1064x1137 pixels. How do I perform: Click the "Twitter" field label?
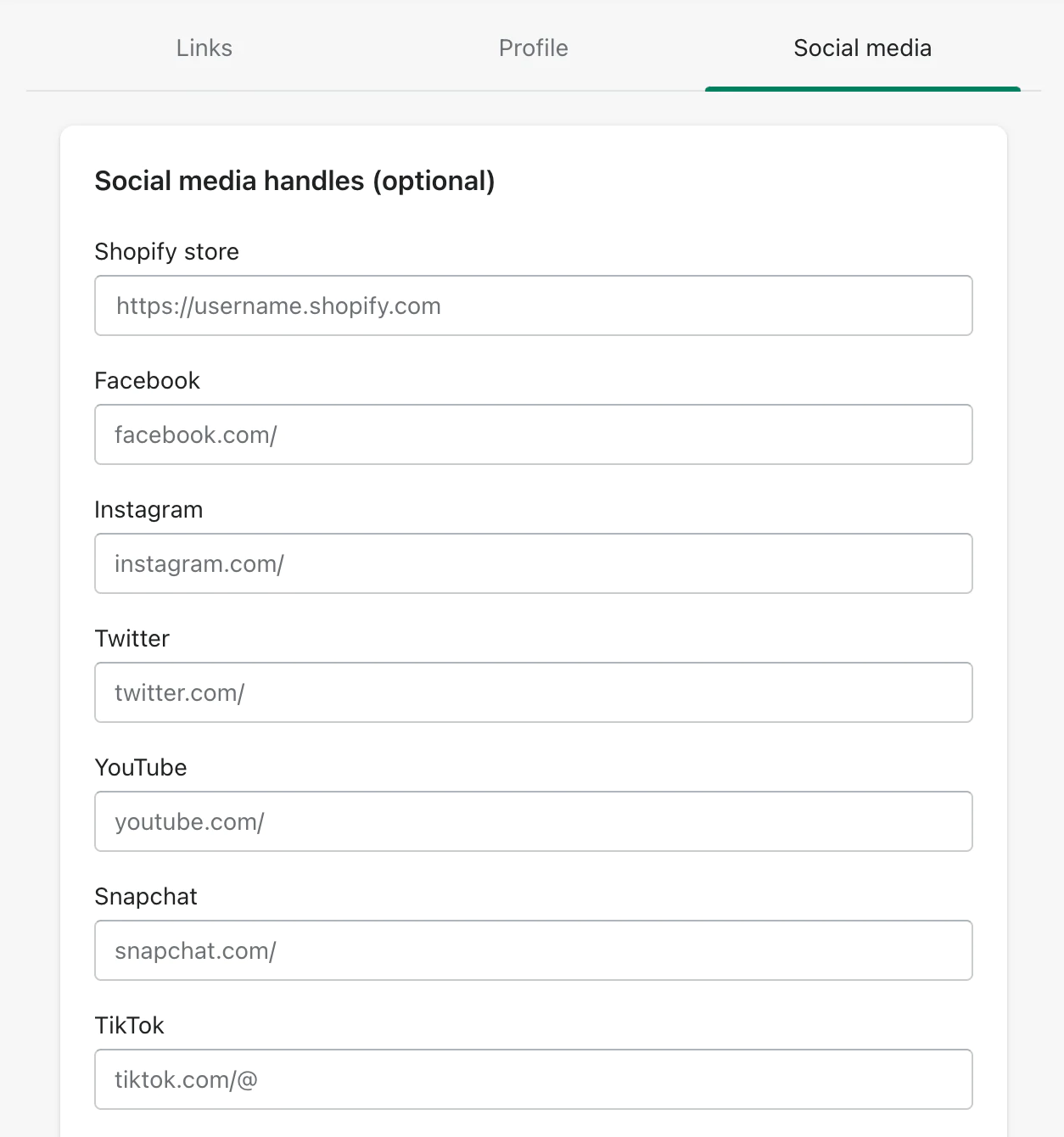132,639
